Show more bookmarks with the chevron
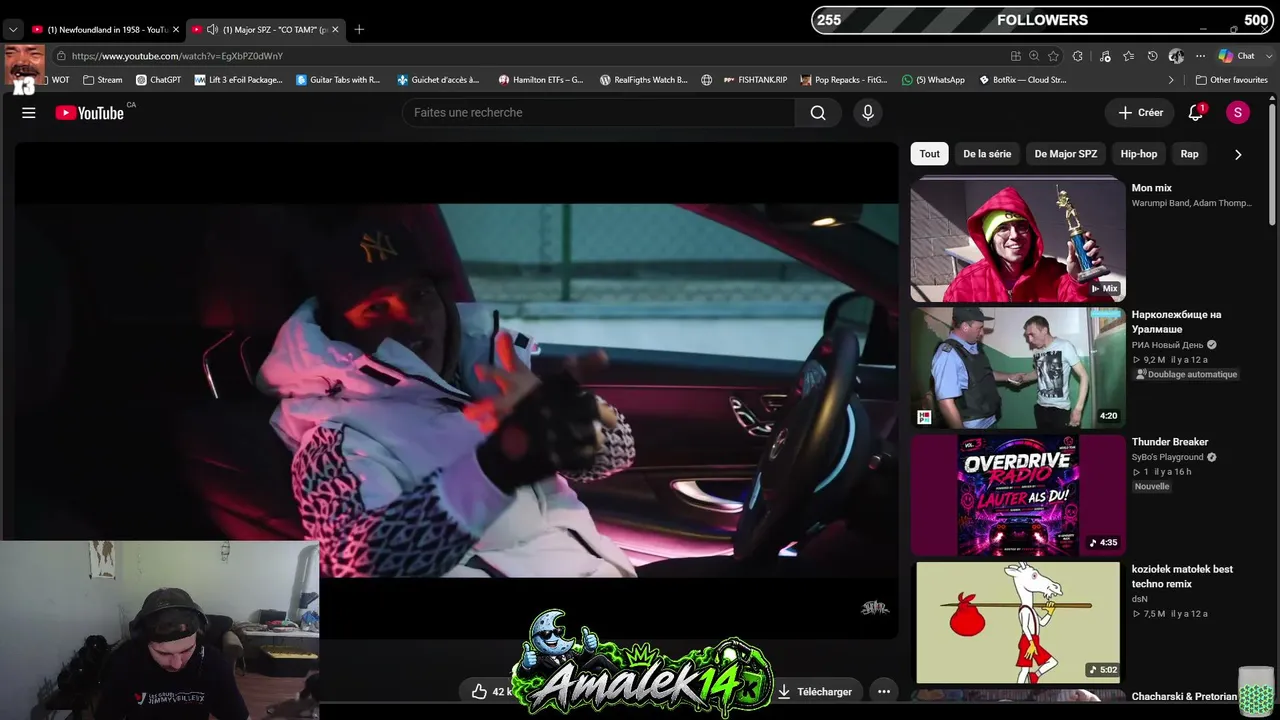 tap(1171, 80)
